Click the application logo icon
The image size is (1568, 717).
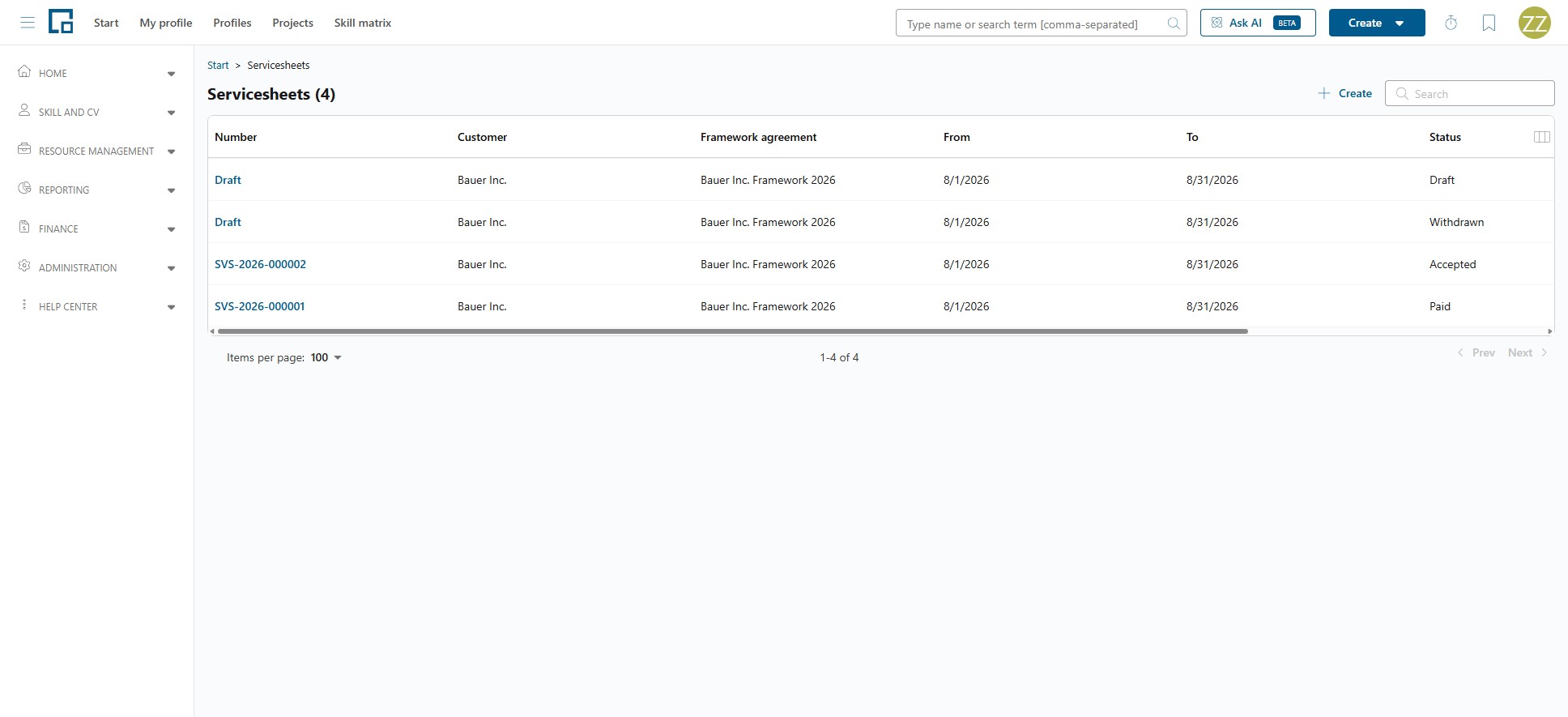tap(61, 22)
